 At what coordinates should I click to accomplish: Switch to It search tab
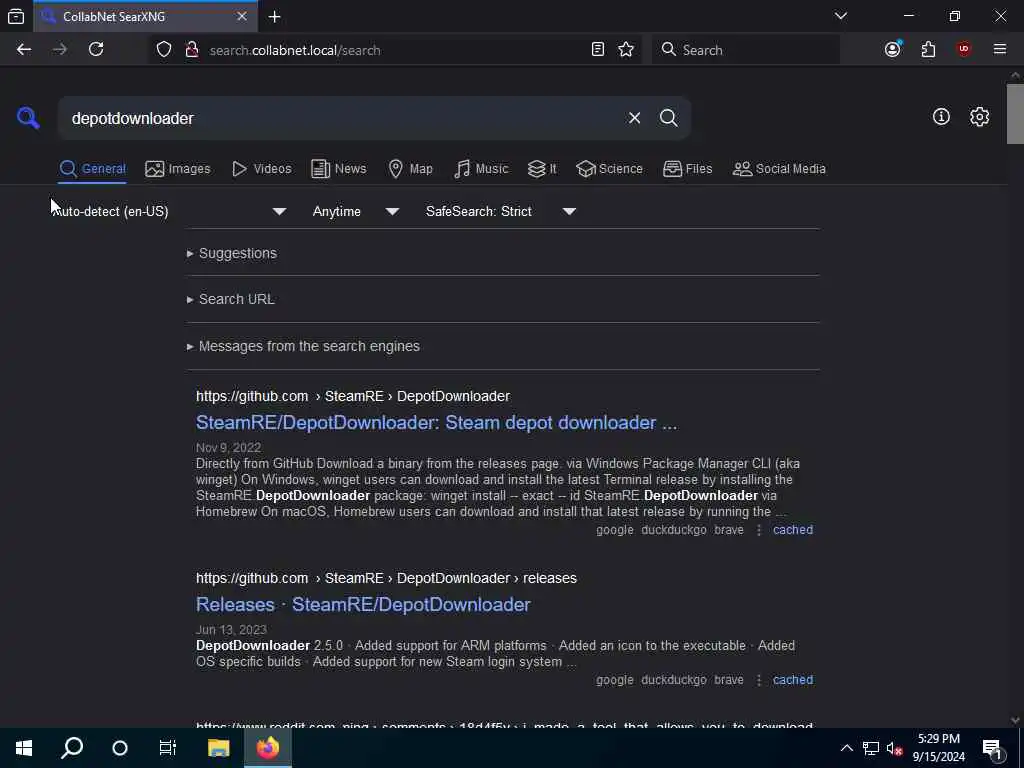542,168
